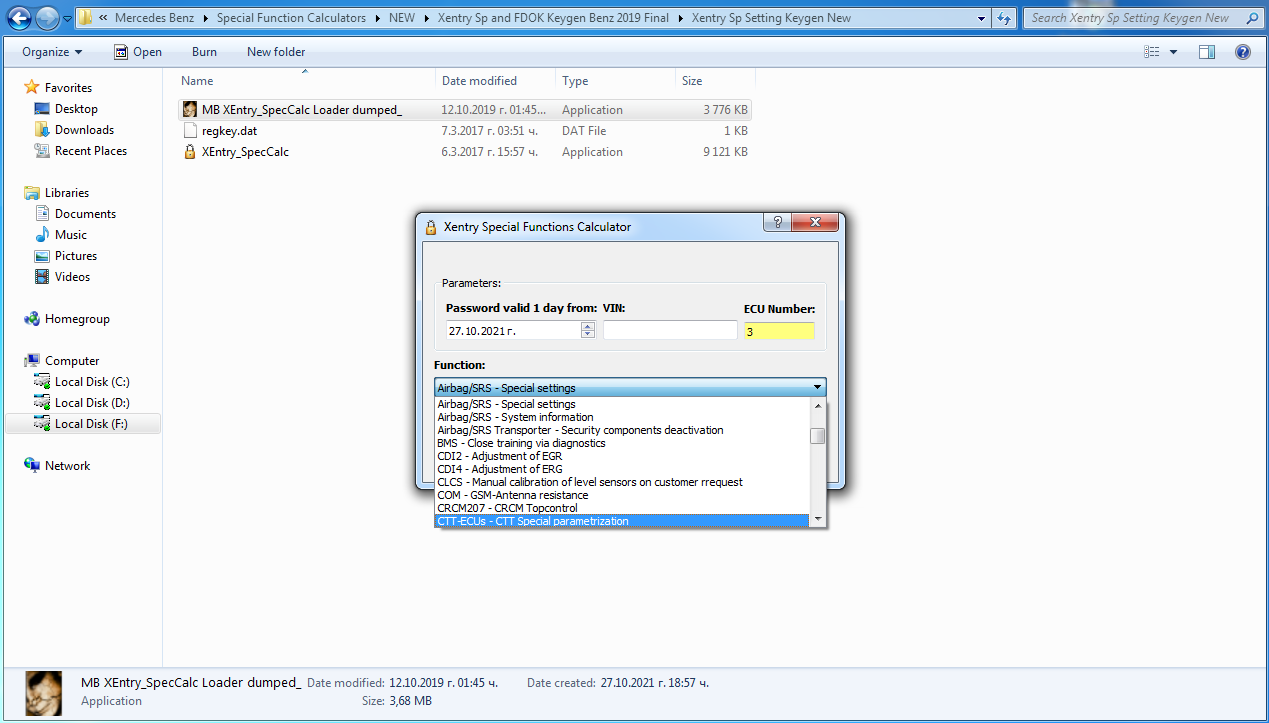
Task: Click NEW breadcrumb segment in address bar
Action: coord(402,18)
